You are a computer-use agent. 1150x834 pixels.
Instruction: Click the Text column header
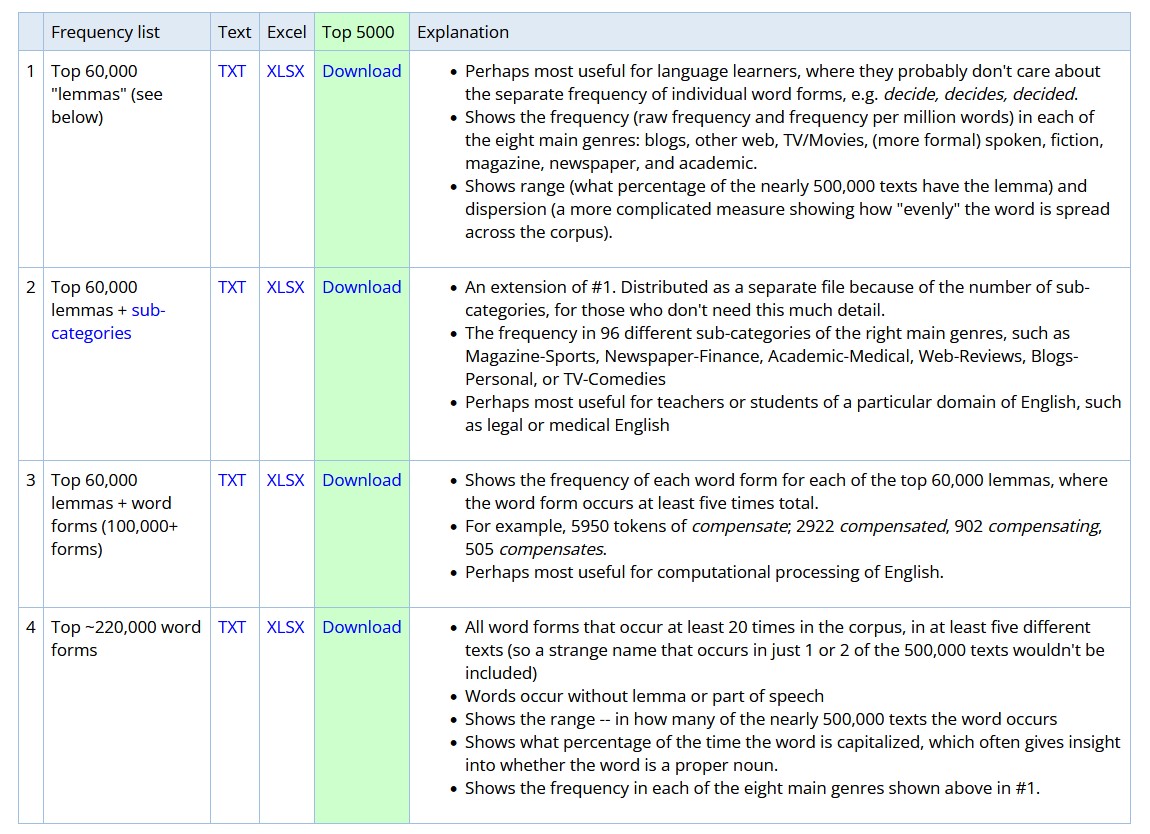pyautogui.click(x=234, y=32)
